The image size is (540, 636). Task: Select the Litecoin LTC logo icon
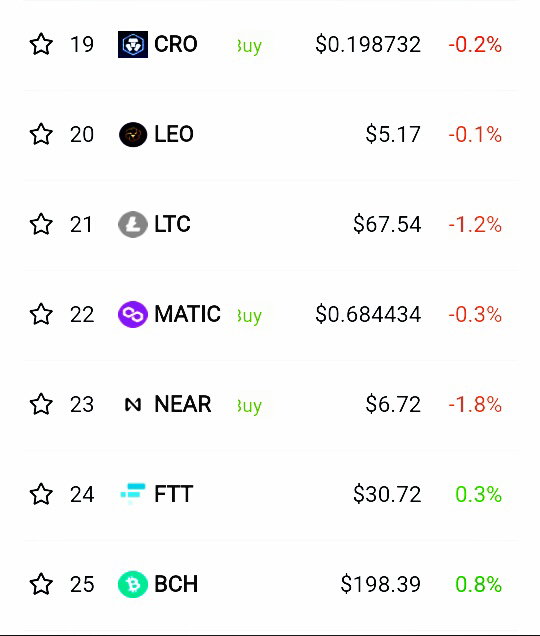coord(133,224)
